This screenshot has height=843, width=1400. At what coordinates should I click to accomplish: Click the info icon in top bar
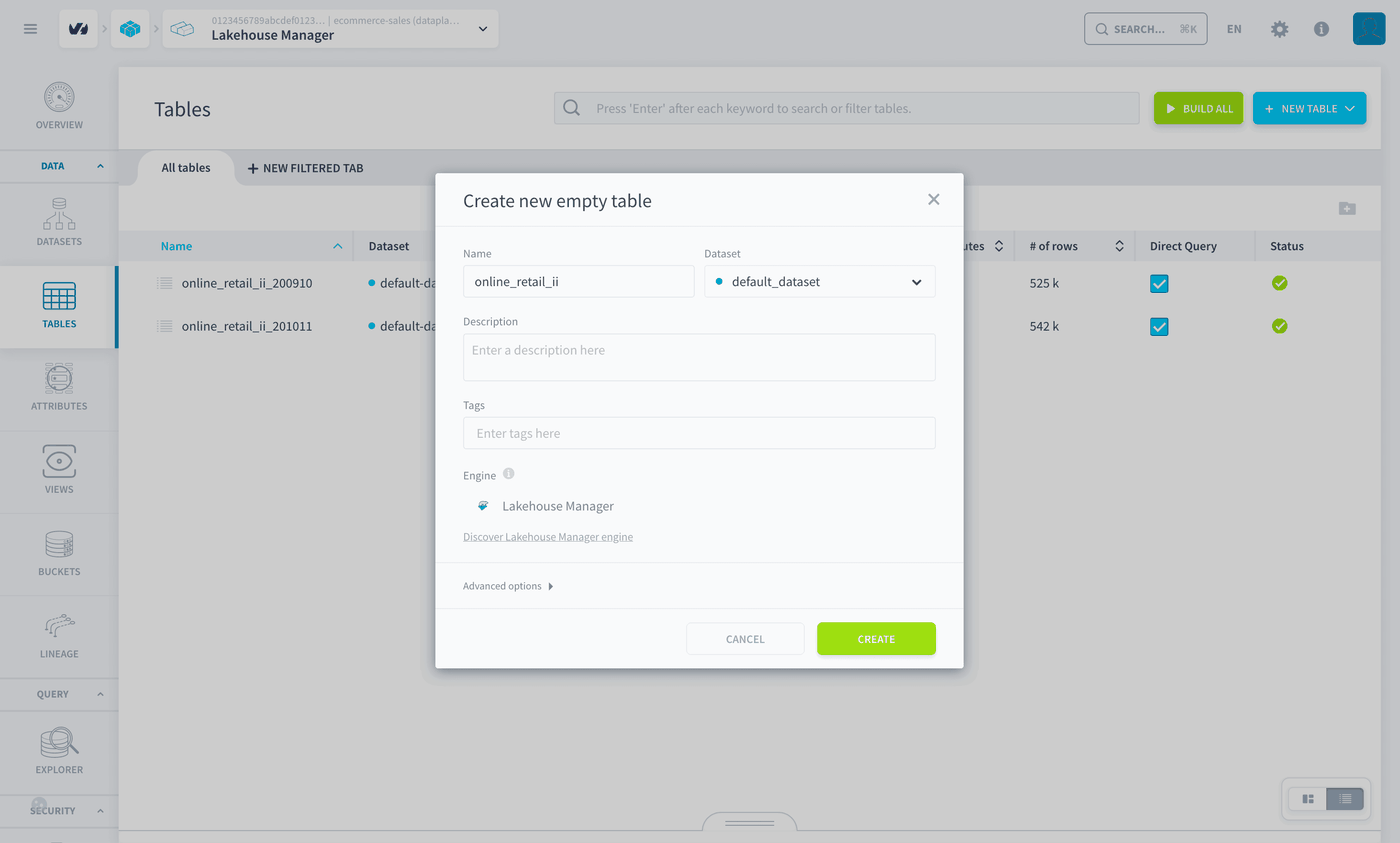tap(1321, 29)
